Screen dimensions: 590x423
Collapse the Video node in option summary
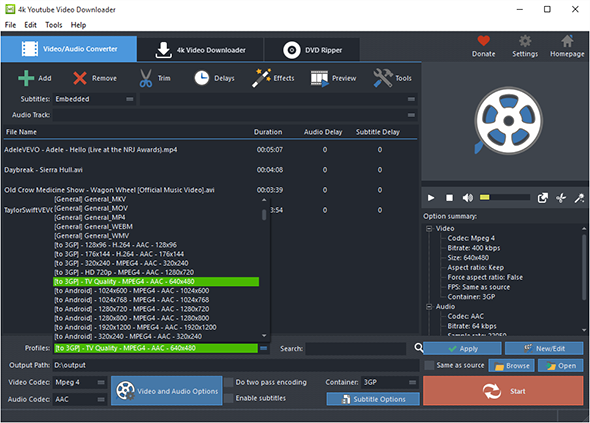click(x=429, y=228)
